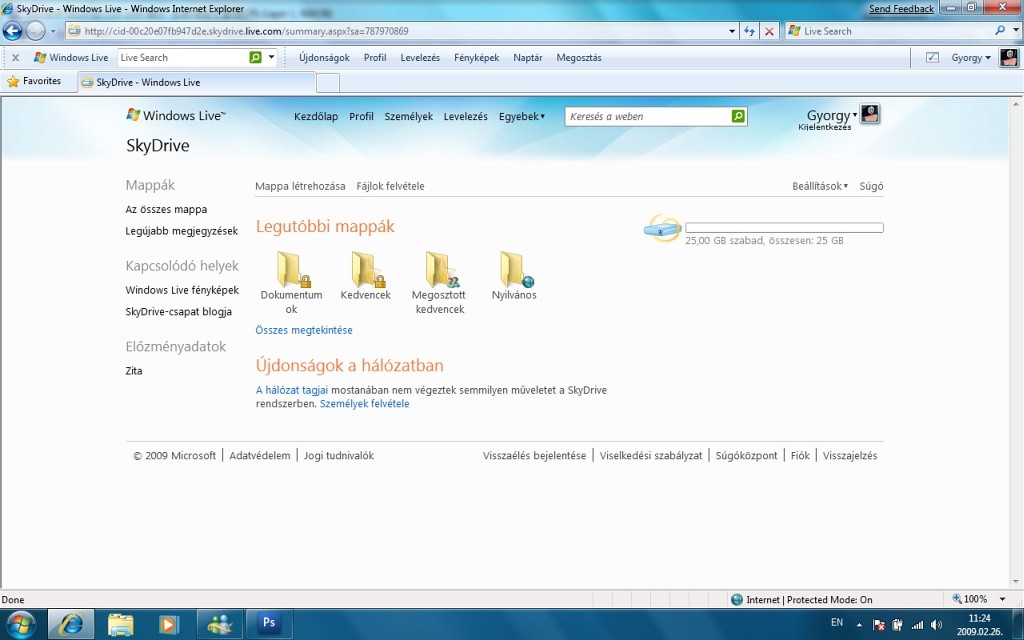Expand Live Search provider dropdown arrow
This screenshot has height=640, width=1024.
1015,31
